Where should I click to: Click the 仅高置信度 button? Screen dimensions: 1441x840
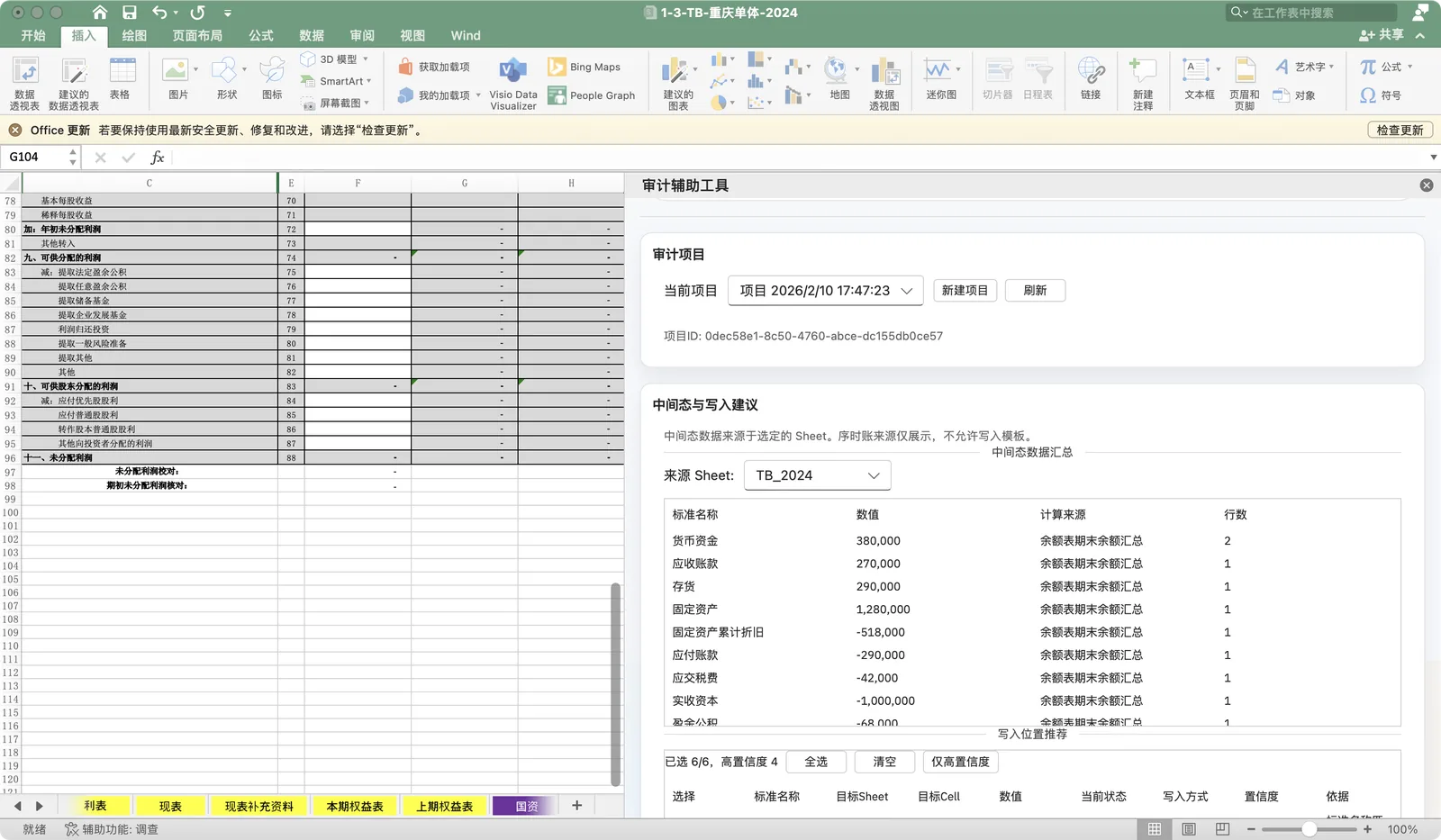pos(960,762)
